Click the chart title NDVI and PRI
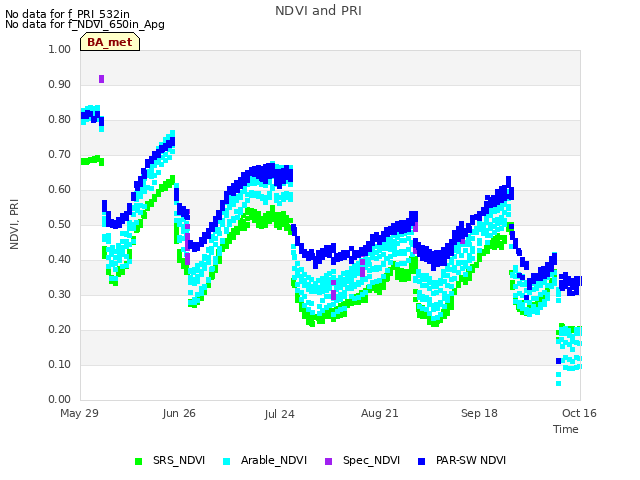Screen dimensions: 640x480 (318, 11)
